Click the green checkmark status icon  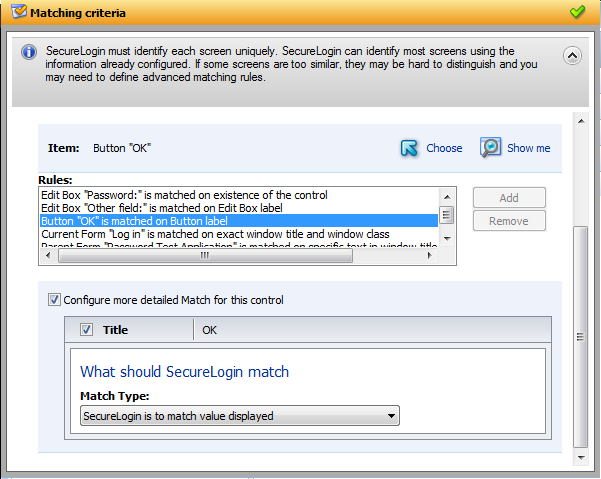[577, 12]
